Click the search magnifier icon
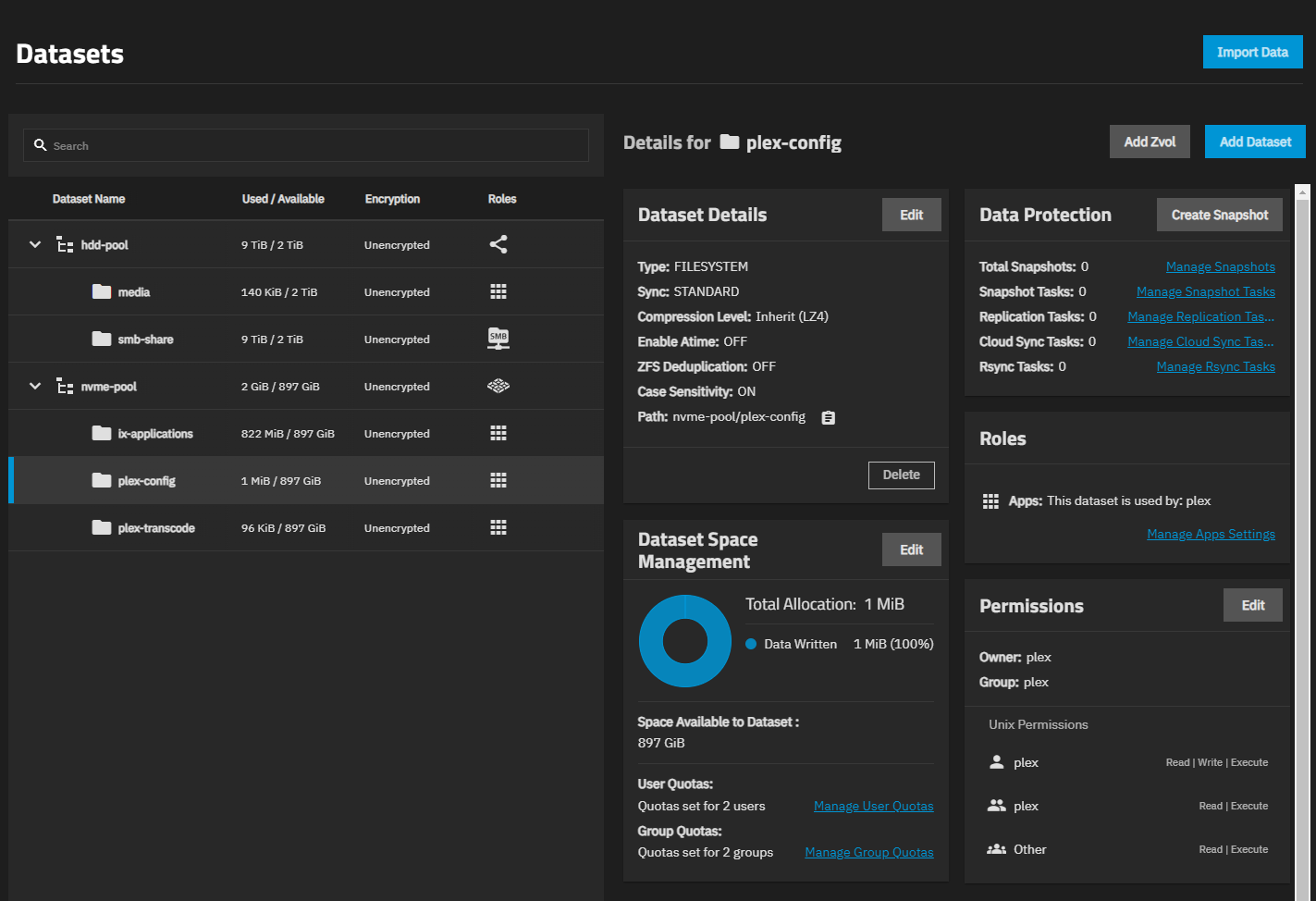 [x=40, y=145]
